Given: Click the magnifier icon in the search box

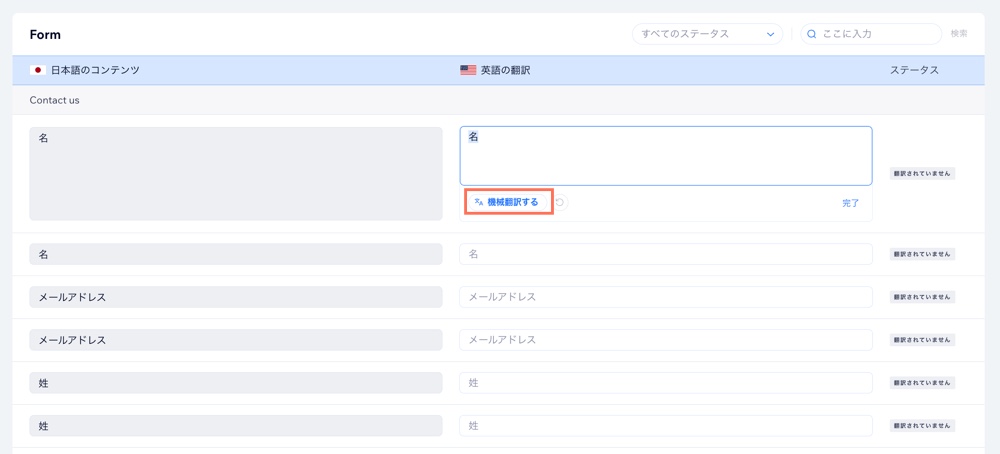Looking at the screenshot, I should pos(812,34).
